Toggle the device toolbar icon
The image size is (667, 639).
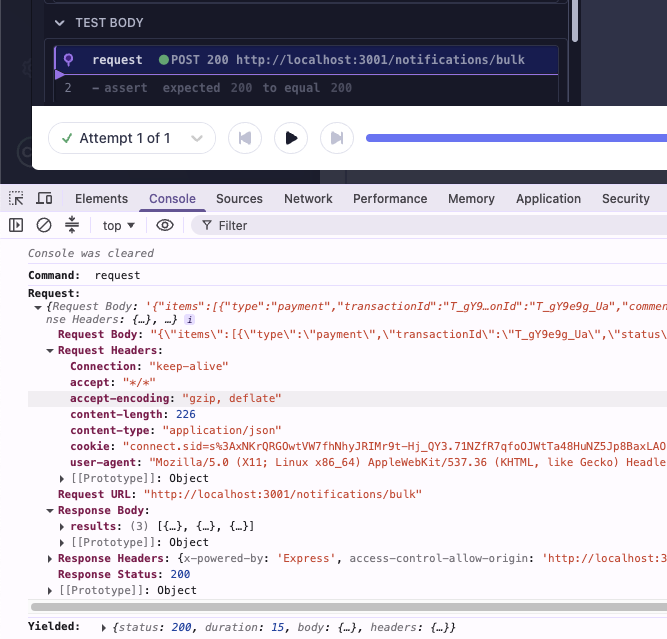44,198
